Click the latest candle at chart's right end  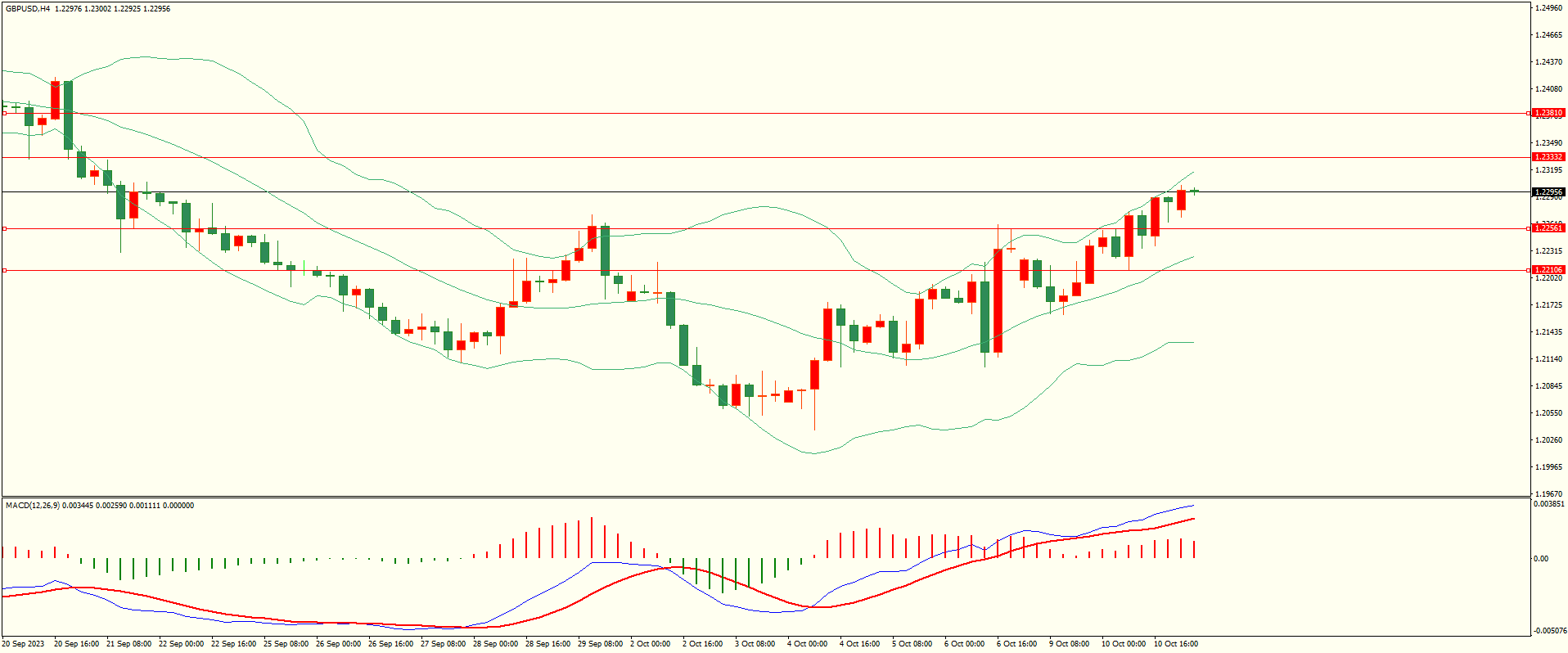pyautogui.click(x=1195, y=191)
